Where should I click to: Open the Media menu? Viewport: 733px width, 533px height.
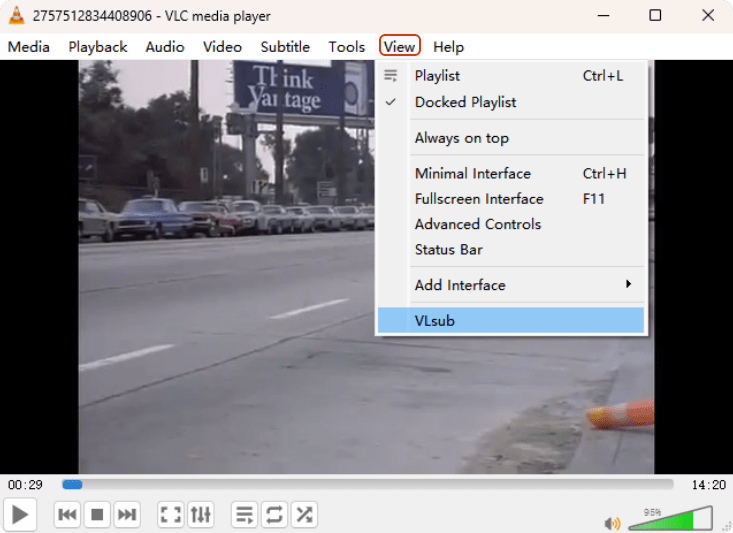29,47
